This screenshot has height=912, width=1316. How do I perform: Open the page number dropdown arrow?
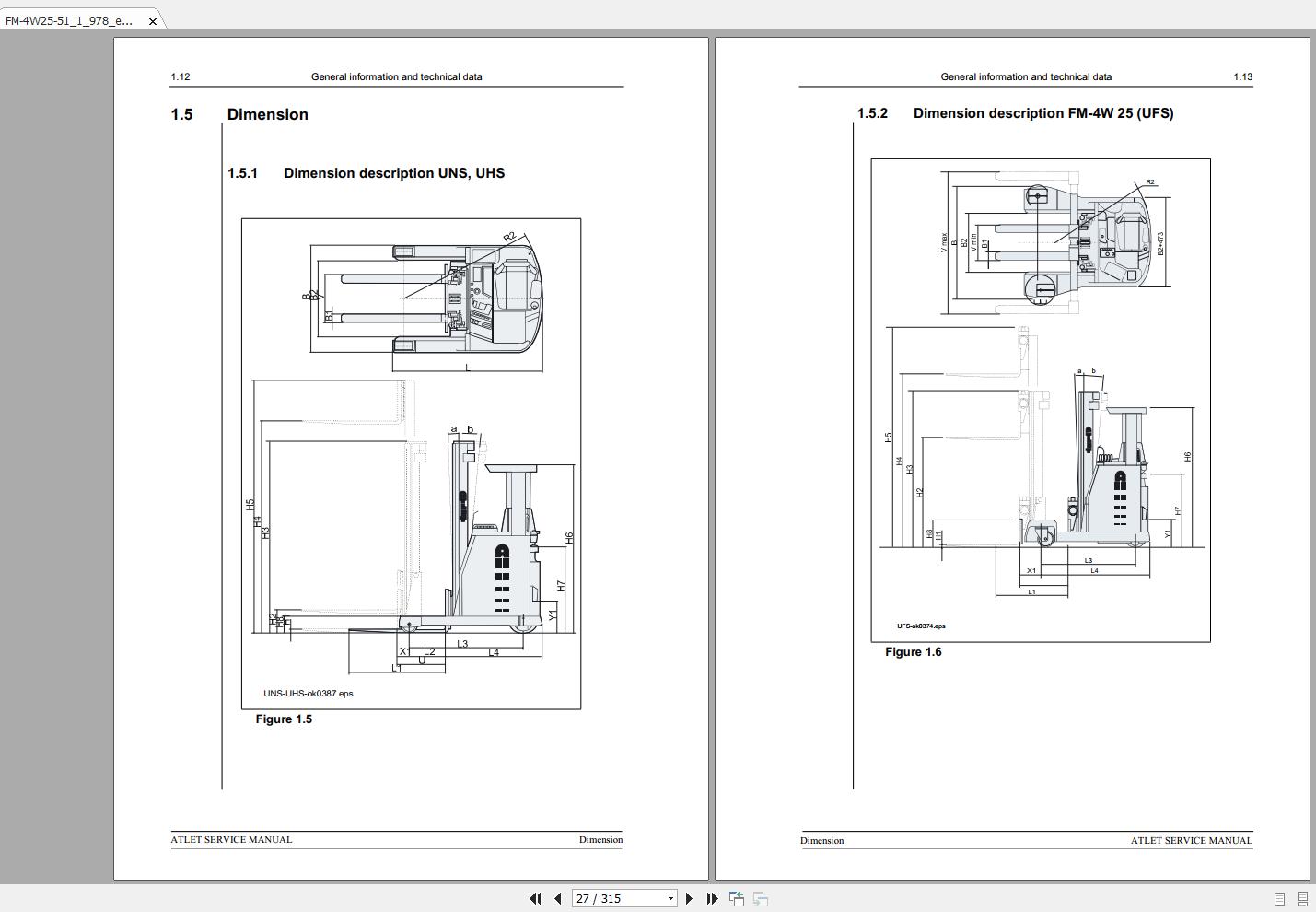click(670, 898)
